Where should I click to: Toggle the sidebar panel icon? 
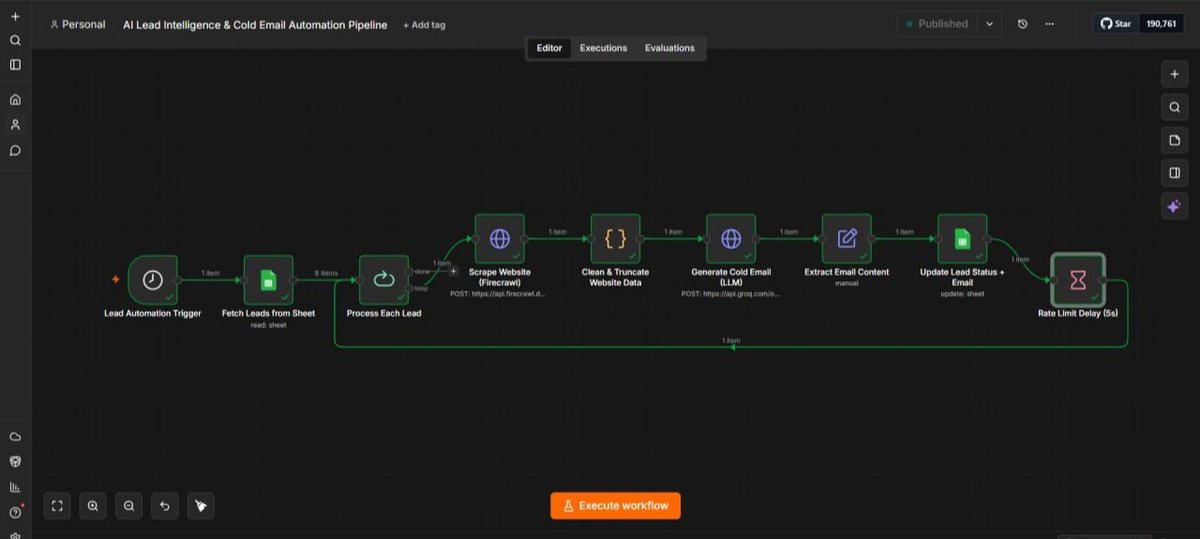coord(15,65)
